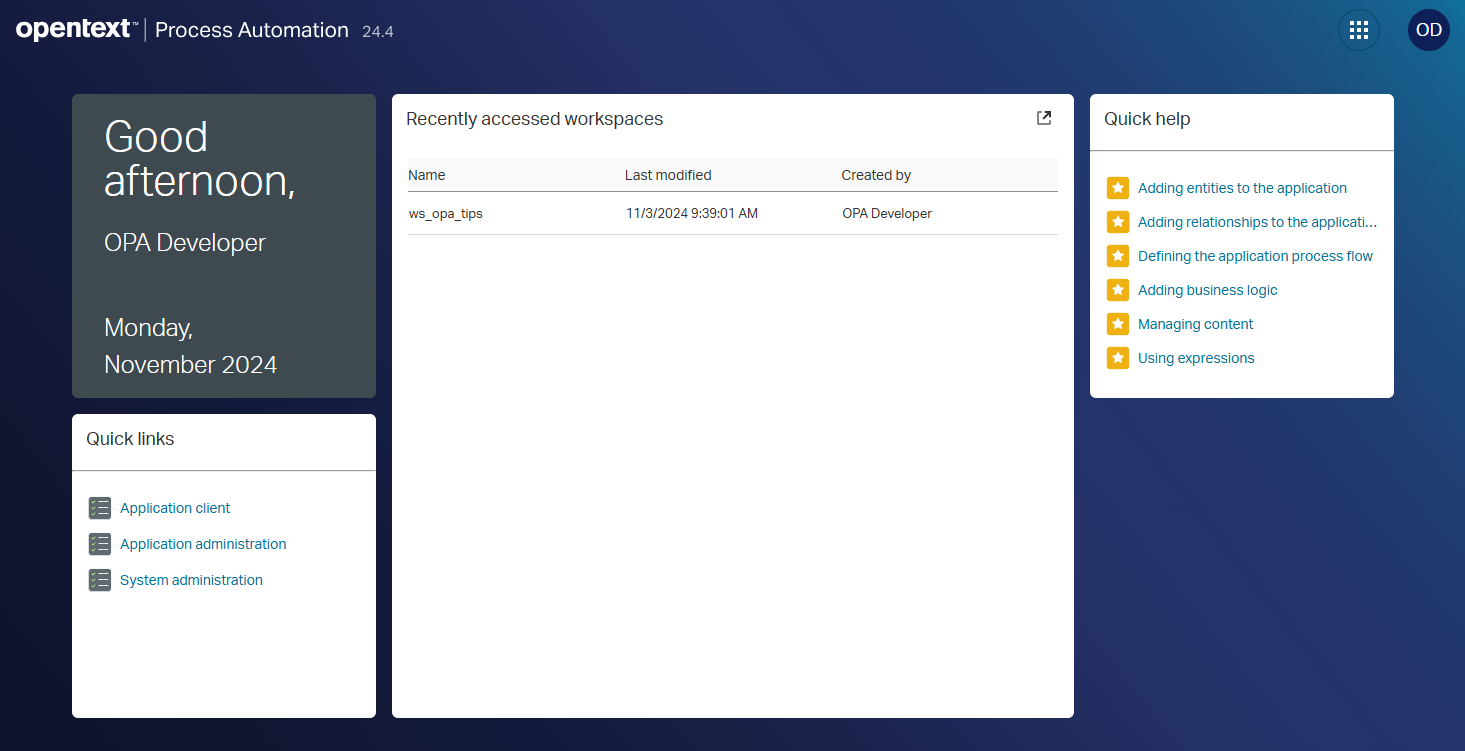Open the Application administration link

[203, 544]
